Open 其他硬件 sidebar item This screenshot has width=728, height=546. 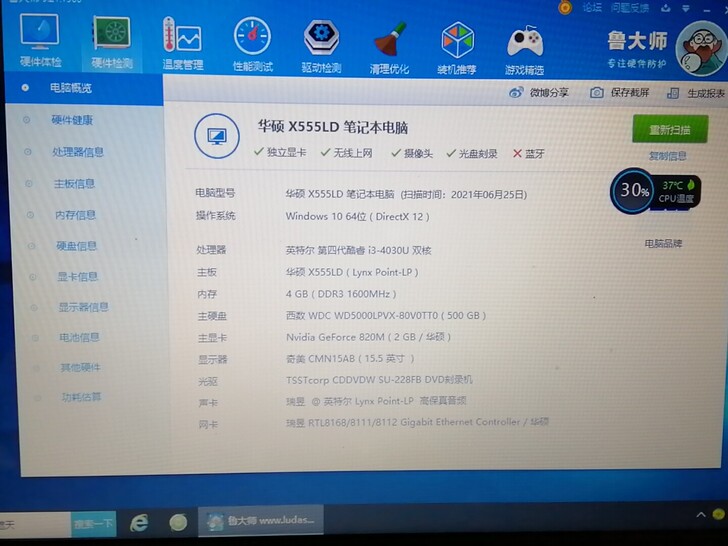tap(81, 368)
